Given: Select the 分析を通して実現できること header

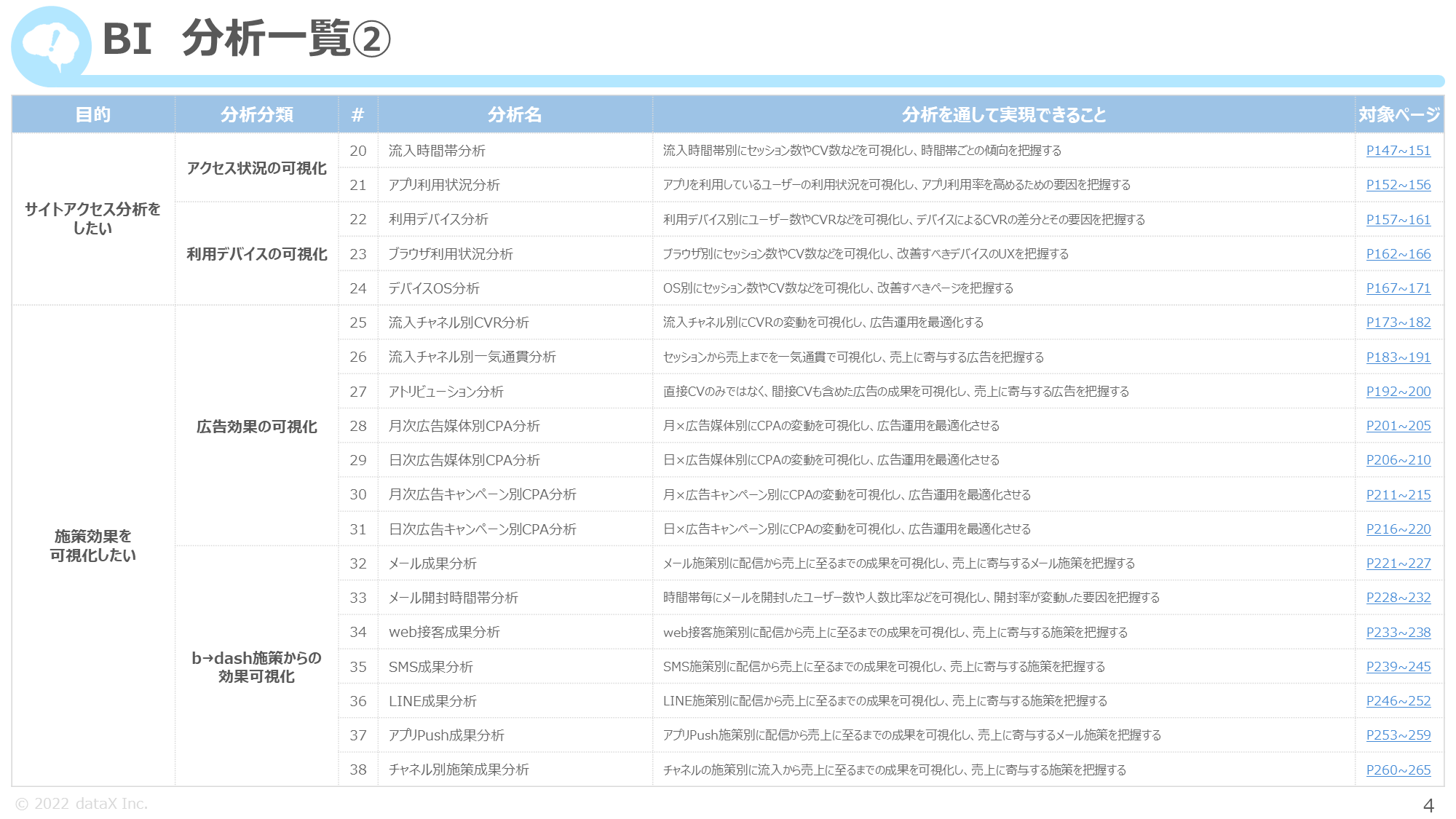Looking at the screenshot, I should (x=1003, y=114).
